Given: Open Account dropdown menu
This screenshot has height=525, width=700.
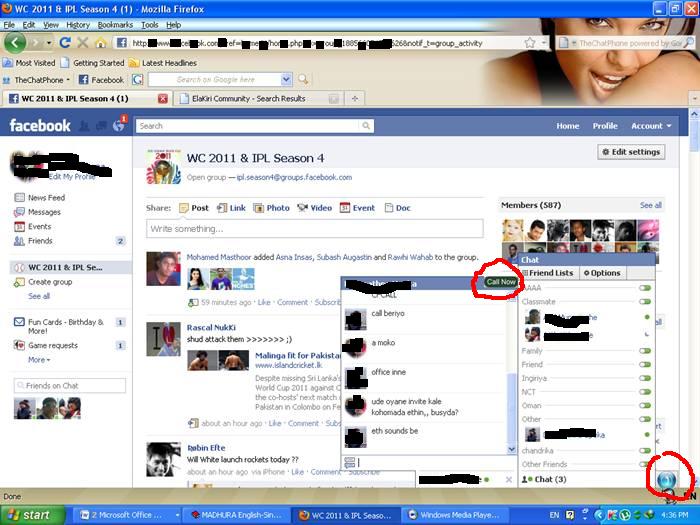Looking at the screenshot, I should 651,126.
